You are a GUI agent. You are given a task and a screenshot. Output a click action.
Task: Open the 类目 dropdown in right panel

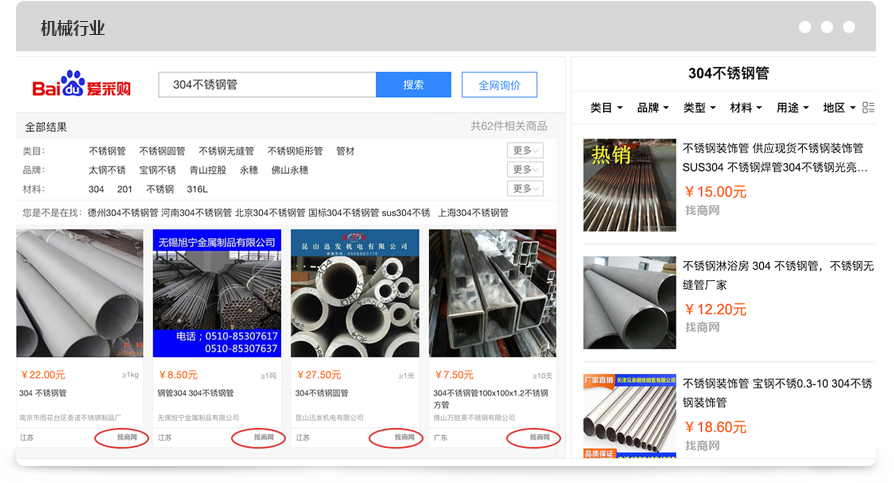606,108
